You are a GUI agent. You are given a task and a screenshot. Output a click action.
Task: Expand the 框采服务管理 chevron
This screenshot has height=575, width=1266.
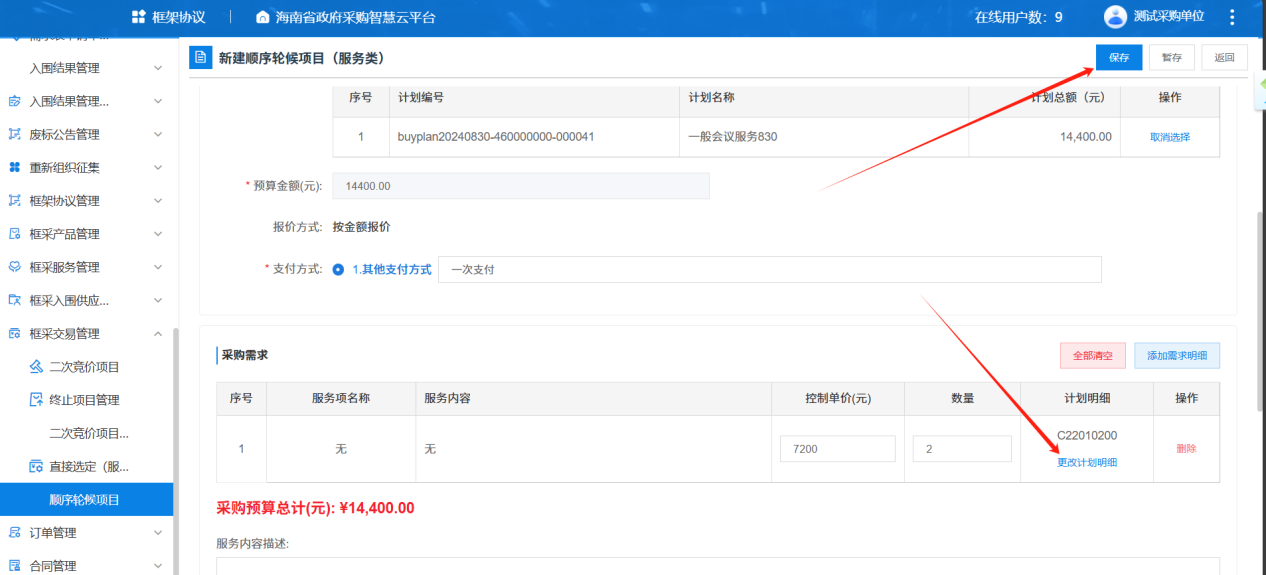(x=158, y=267)
